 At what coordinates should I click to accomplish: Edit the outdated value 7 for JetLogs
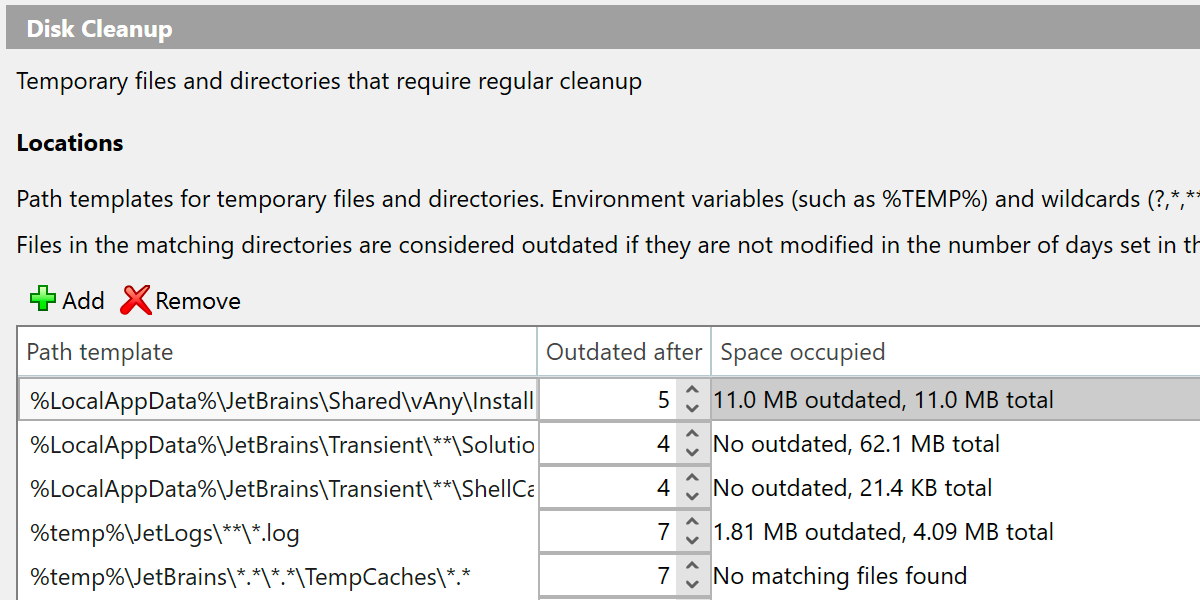608,532
